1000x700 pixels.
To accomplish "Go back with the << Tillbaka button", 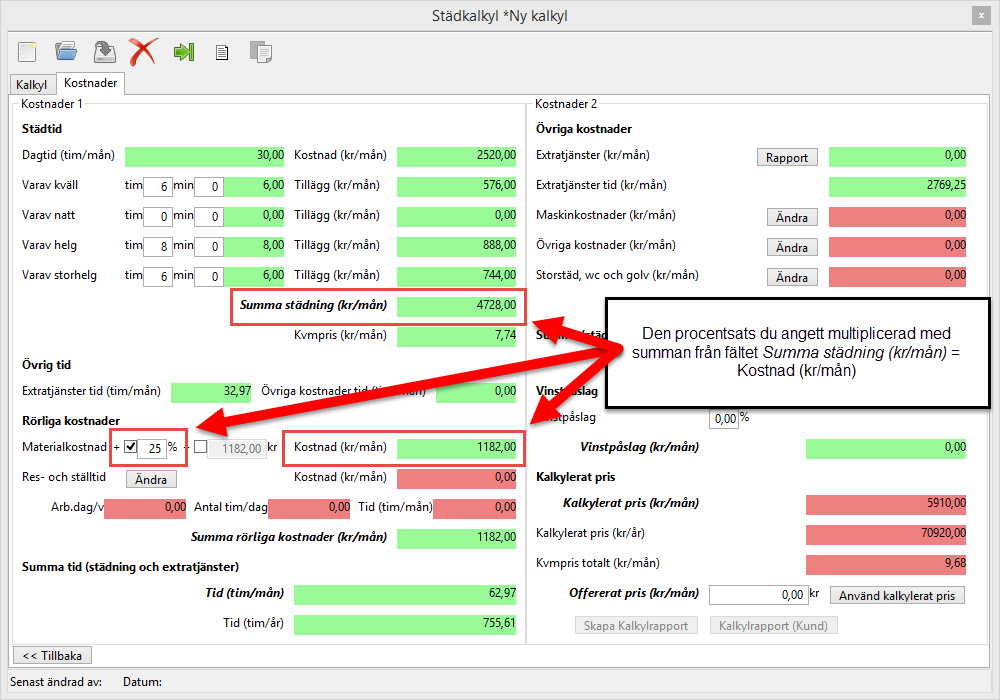I will (x=51, y=655).
